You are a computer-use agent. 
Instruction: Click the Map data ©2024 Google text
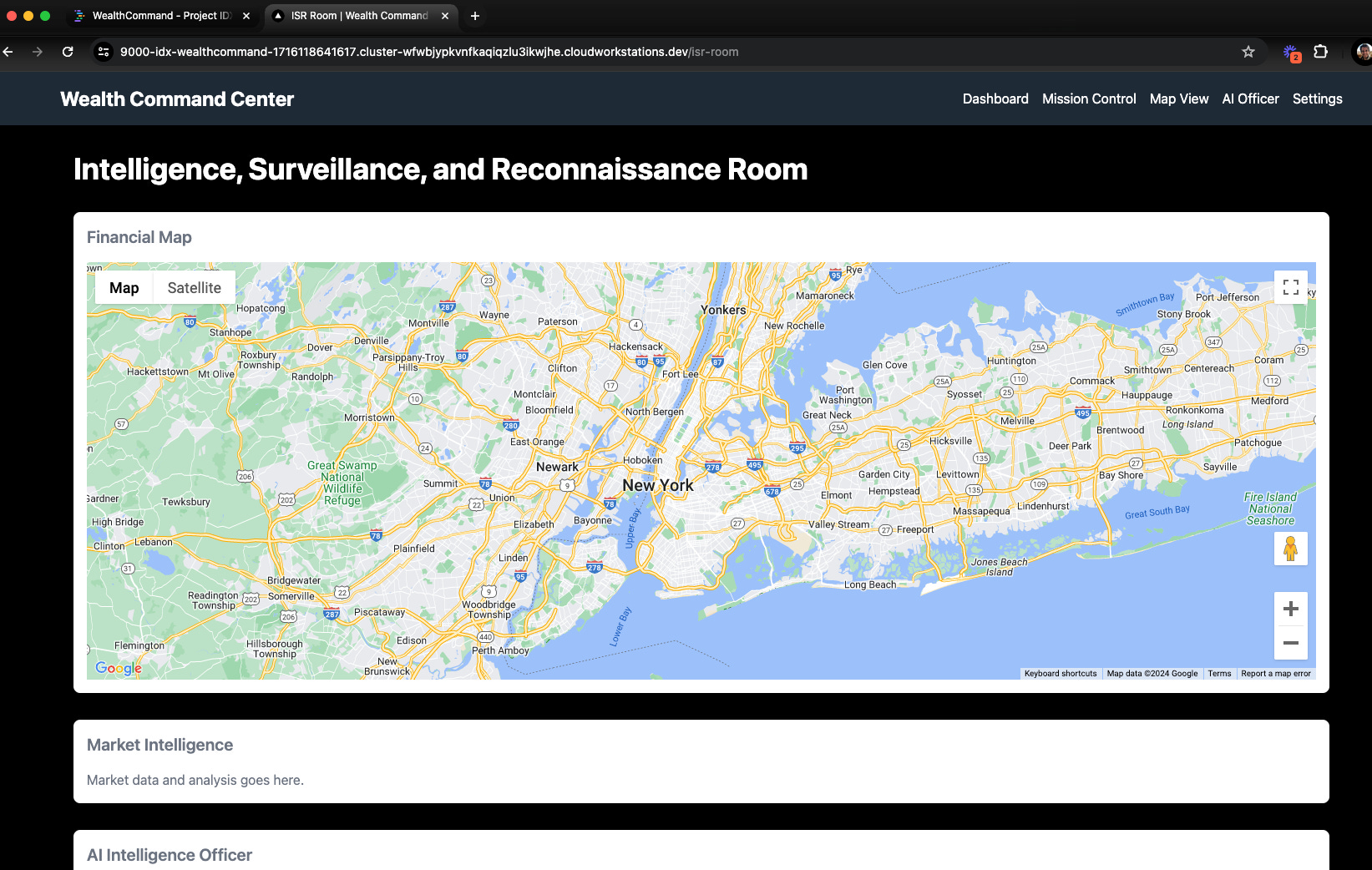[1152, 673]
